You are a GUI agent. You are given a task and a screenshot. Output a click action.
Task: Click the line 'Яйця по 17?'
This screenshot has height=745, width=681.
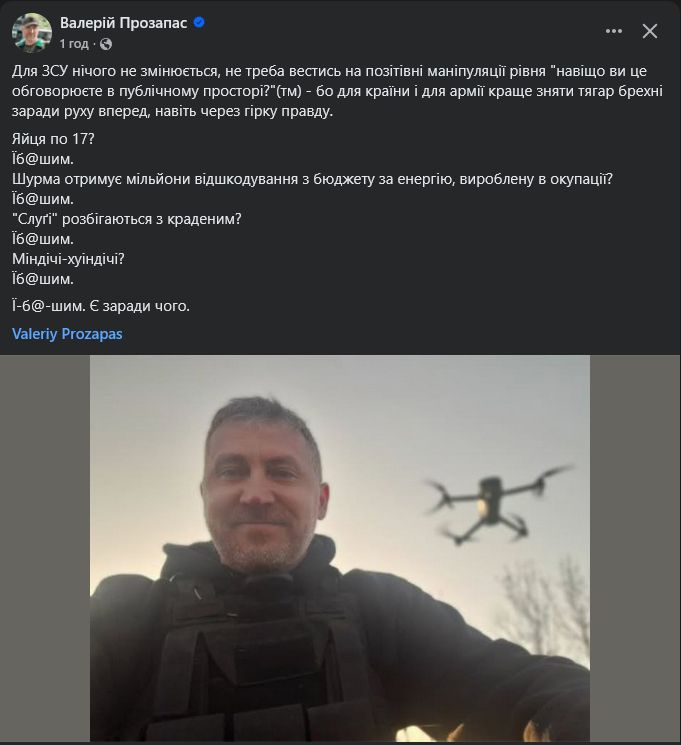pos(53,139)
